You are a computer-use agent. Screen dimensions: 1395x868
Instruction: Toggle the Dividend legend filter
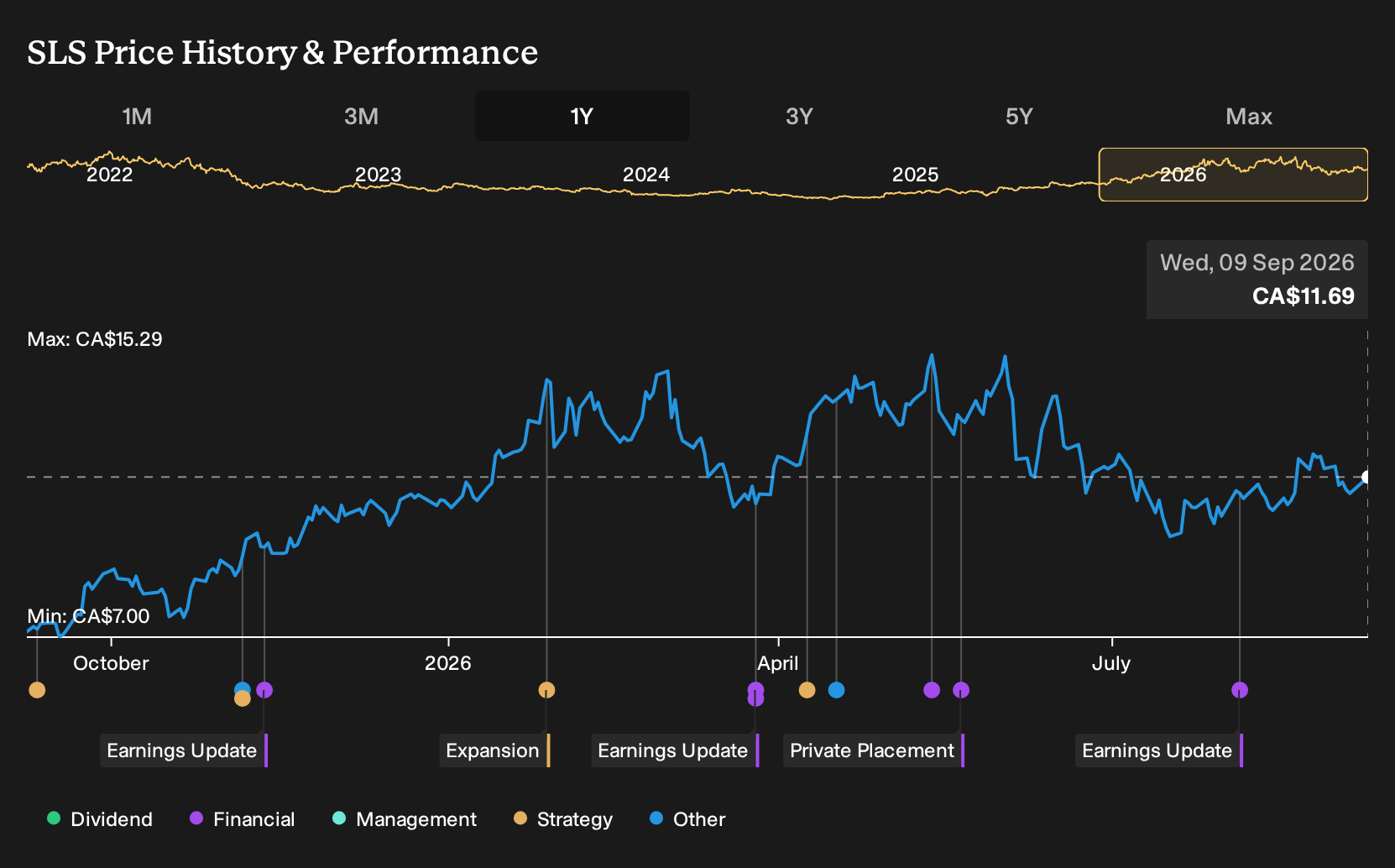tap(100, 819)
